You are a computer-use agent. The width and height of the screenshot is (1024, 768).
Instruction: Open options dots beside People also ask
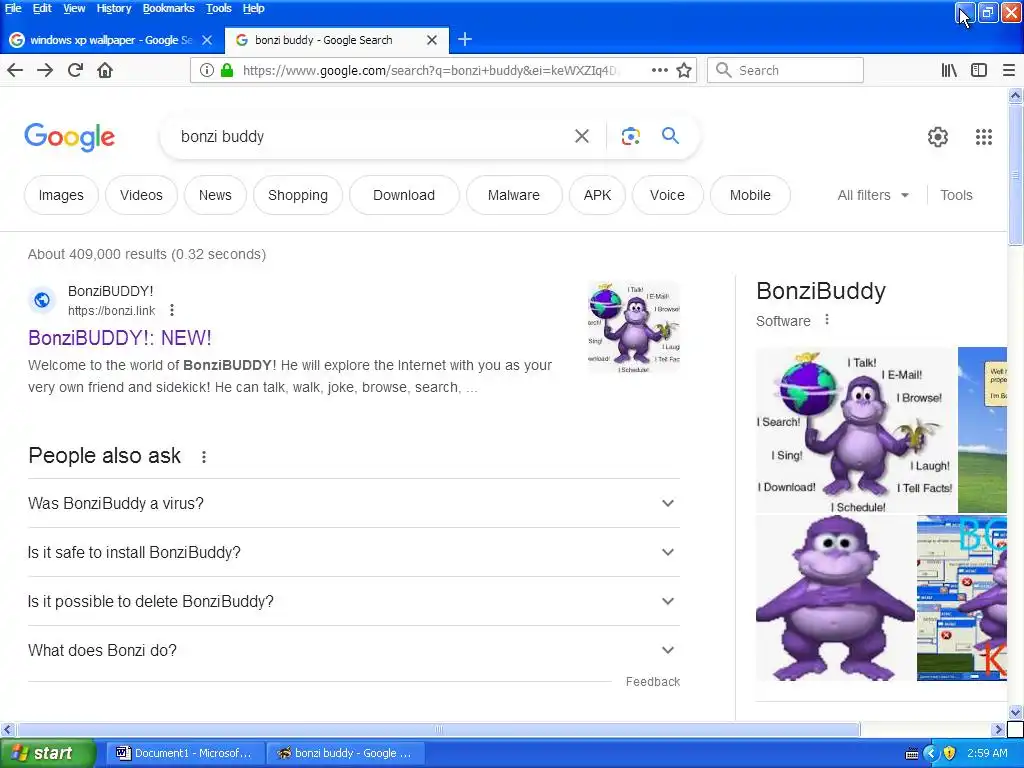(204, 456)
